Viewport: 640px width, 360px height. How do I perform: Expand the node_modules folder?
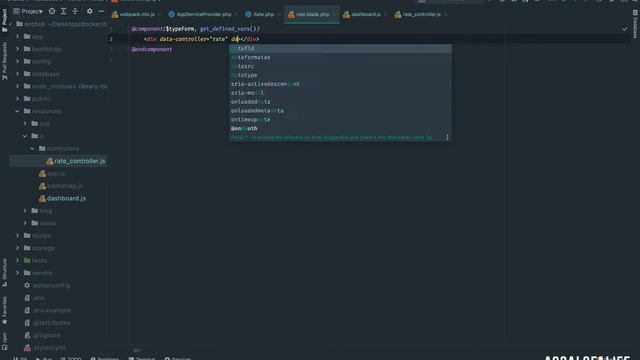tap(18, 86)
